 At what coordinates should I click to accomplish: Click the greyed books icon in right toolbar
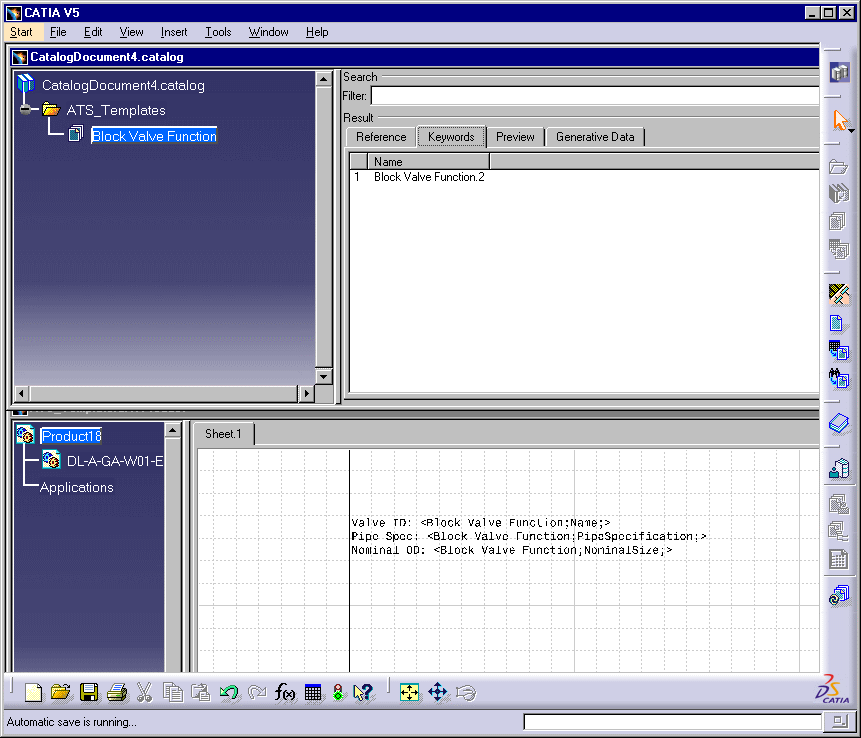coord(838,193)
